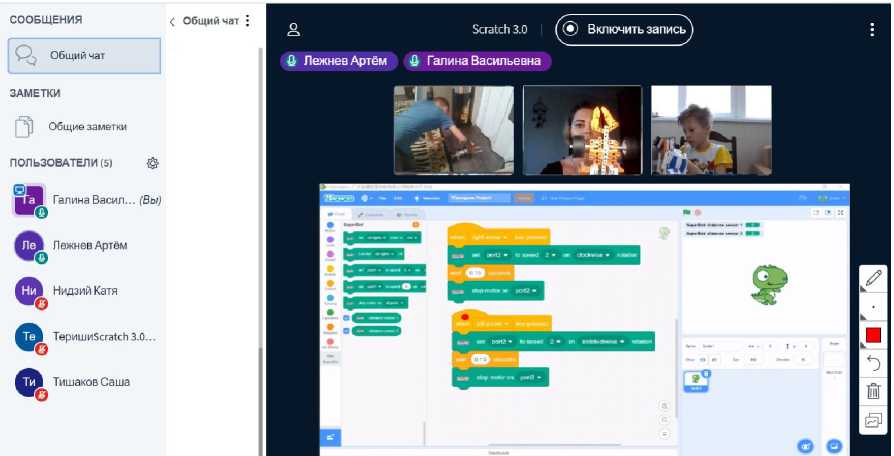Stop Scratch project with red stop icon
The image size is (894, 456).
click(697, 213)
